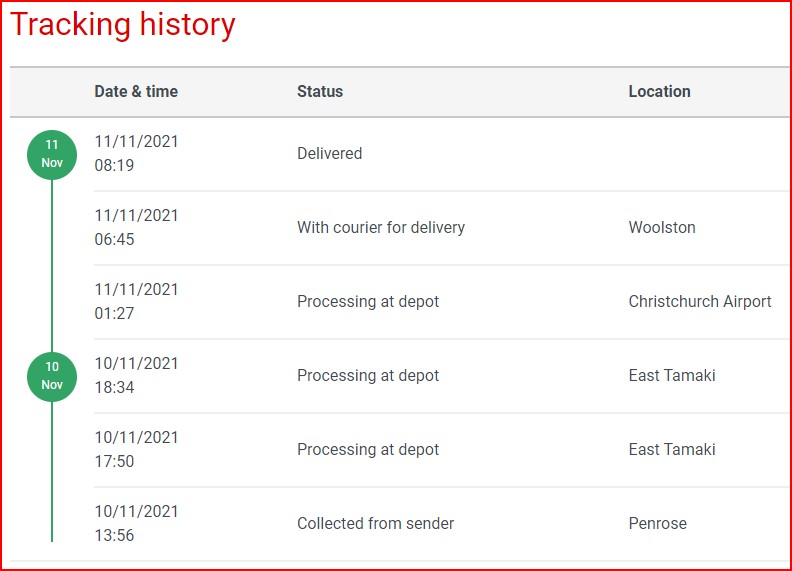Select the 10/11/2021 17:50 timestamp
This screenshot has height=571, width=792.
tap(136, 450)
